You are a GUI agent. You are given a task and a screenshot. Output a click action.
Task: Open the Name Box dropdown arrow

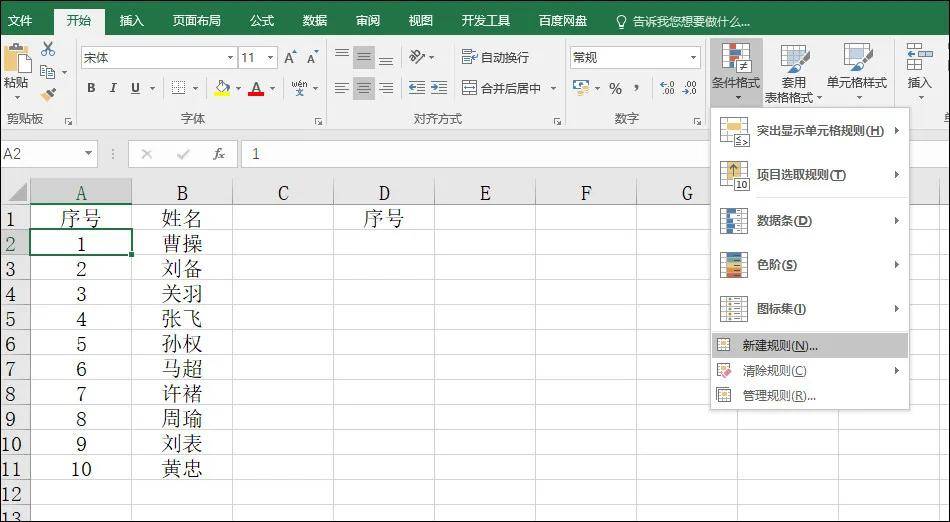click(88, 154)
